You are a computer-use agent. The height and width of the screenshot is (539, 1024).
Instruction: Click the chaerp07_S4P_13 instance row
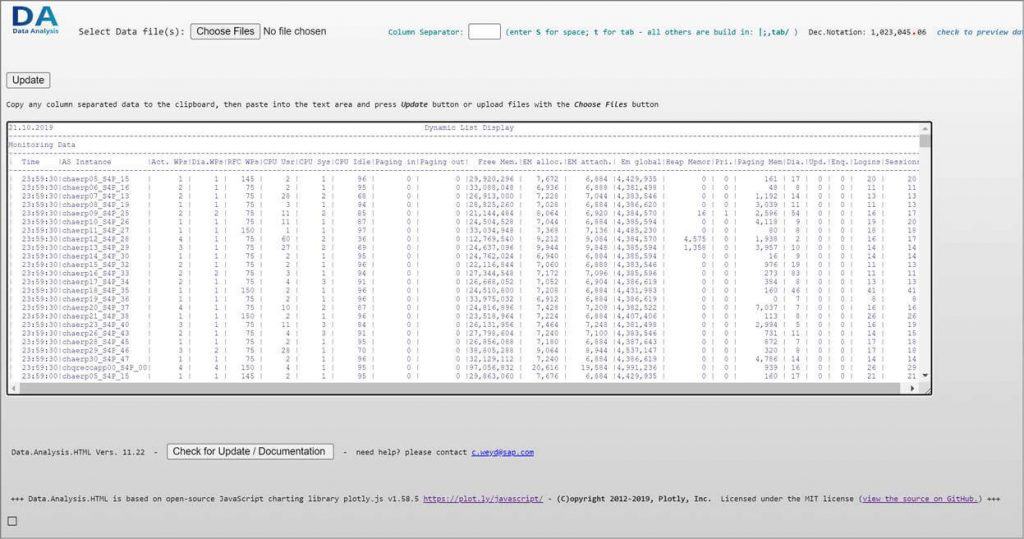pos(463,196)
